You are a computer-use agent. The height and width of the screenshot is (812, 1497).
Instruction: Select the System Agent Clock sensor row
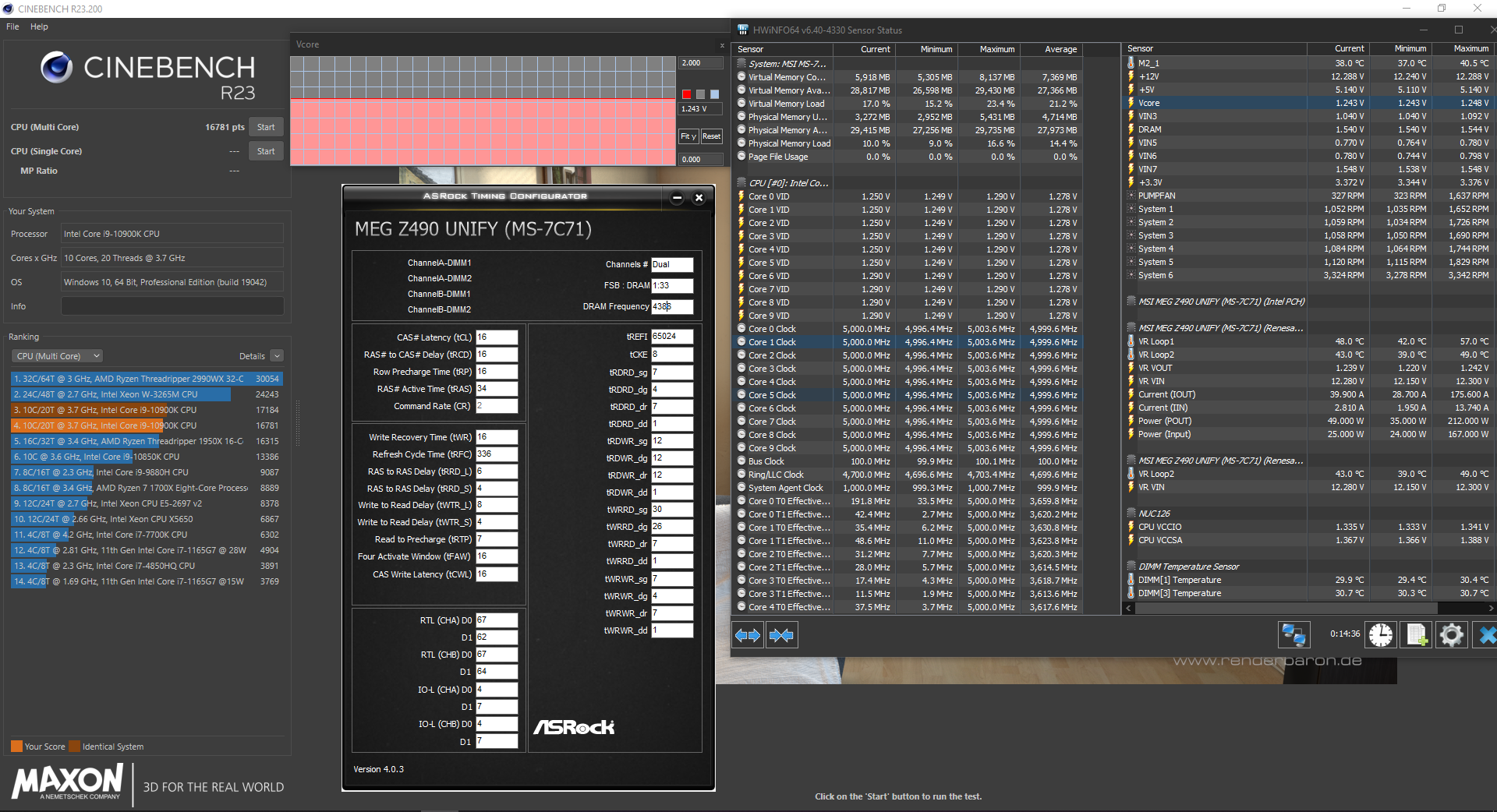click(908, 488)
